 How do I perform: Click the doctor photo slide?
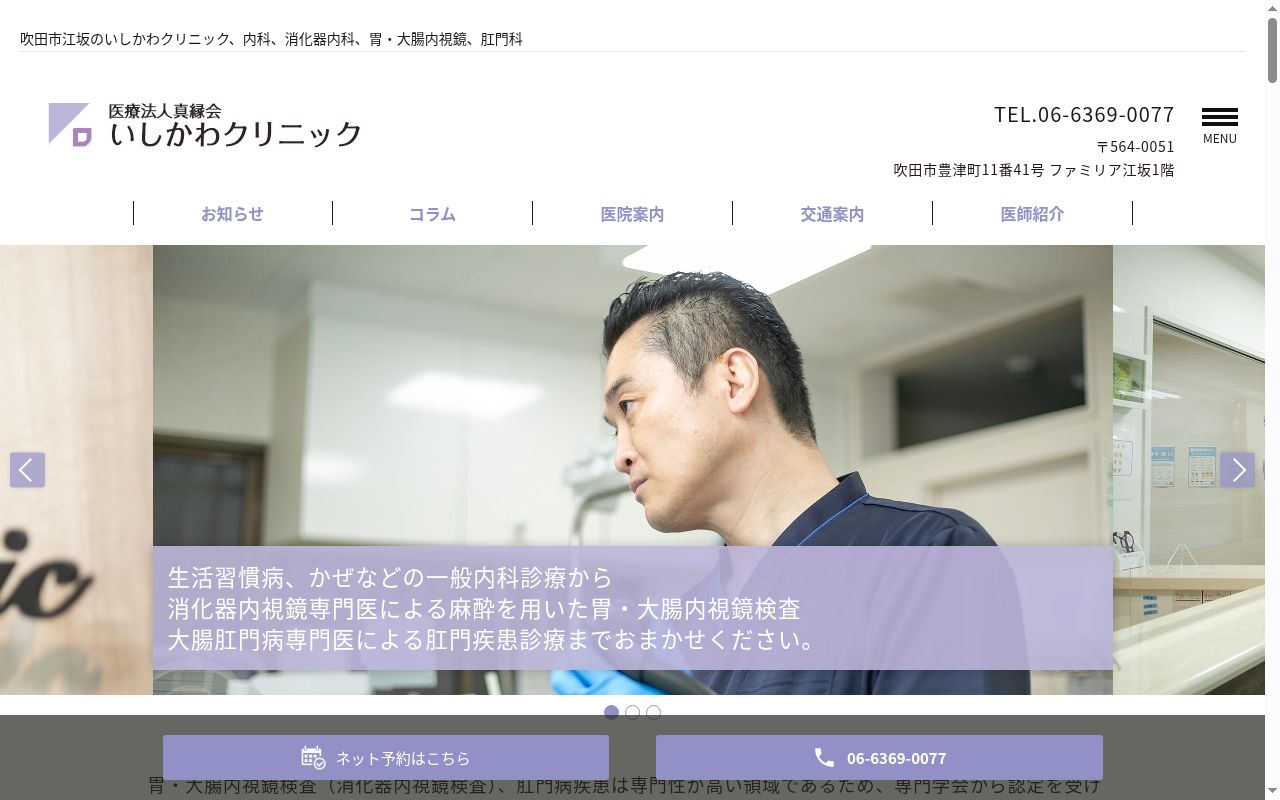633,470
